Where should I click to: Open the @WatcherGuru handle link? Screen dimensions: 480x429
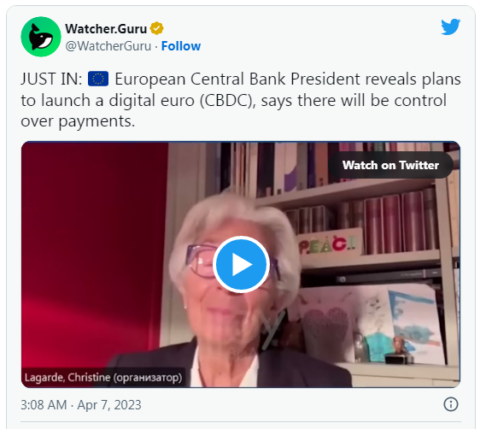(108, 46)
